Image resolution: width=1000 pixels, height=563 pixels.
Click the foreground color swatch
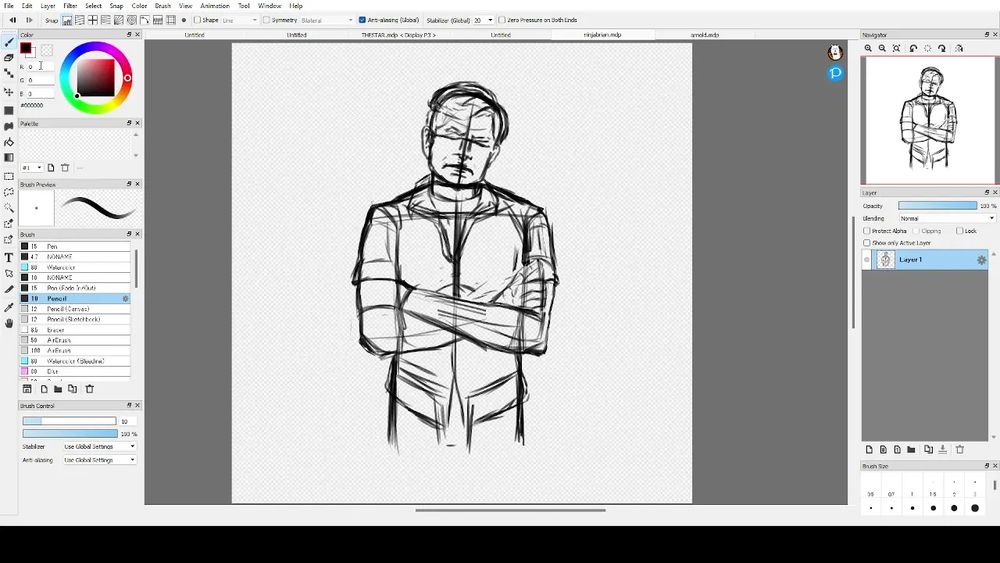(x=26, y=48)
